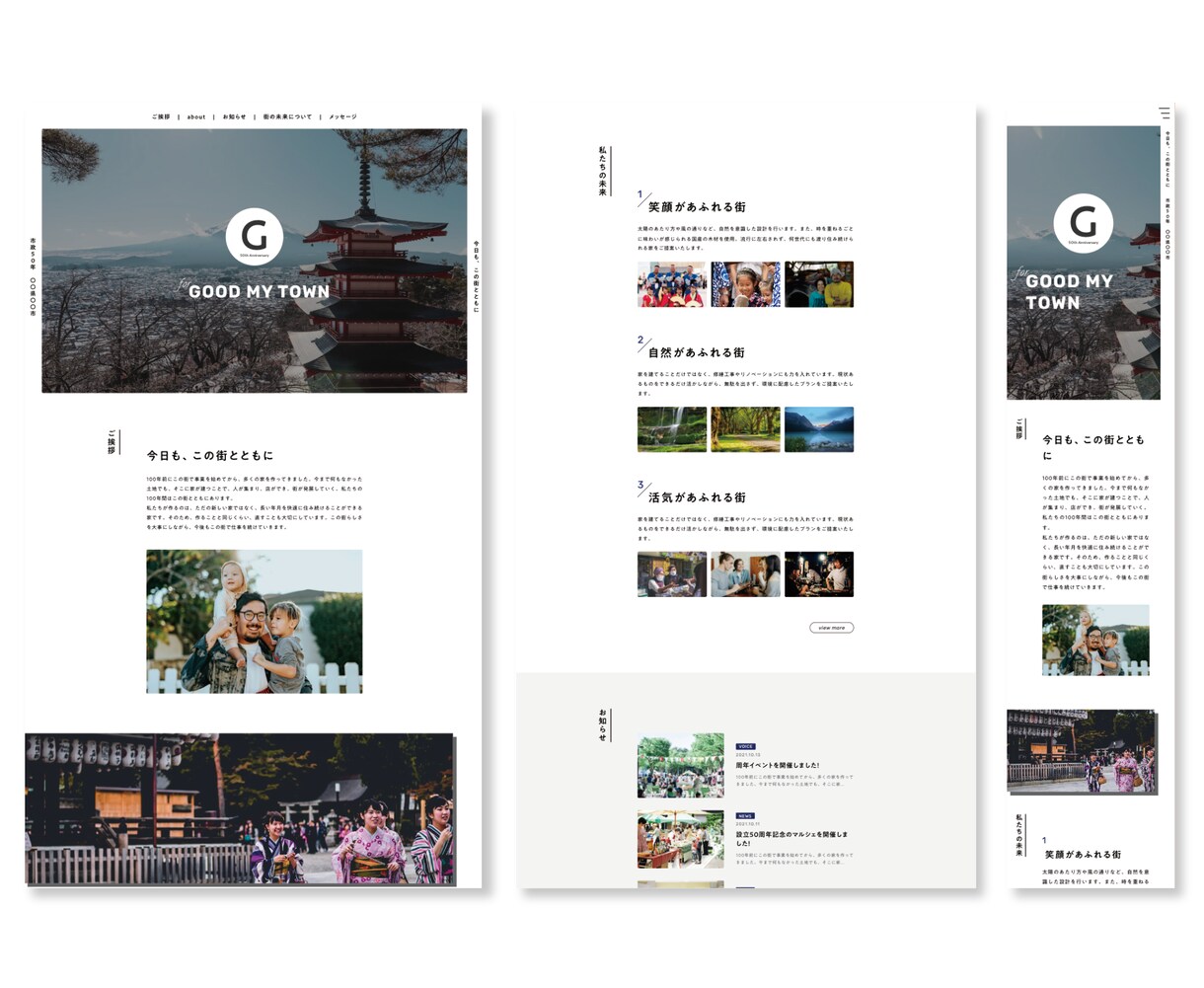Image resolution: width=1204 pixels, height=988 pixels.
Task: Click the GOOD MY TOWN title in the desktop hero
Action: click(259, 291)
